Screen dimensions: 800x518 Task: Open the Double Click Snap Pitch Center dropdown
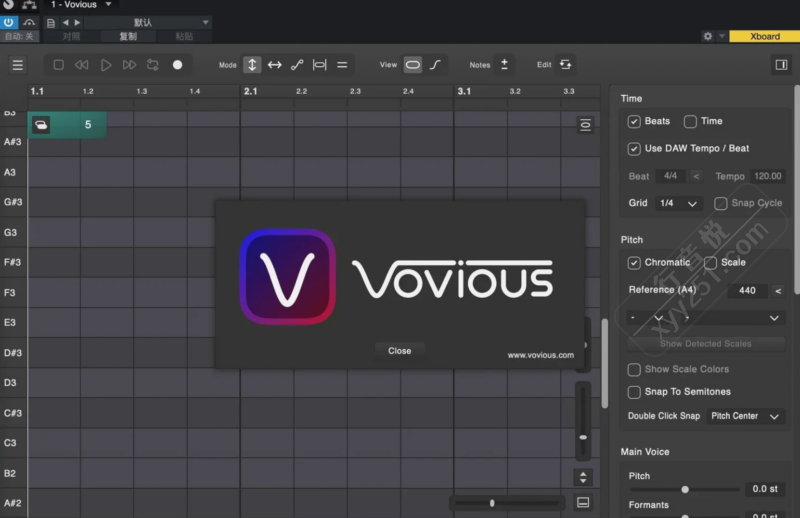click(745, 416)
